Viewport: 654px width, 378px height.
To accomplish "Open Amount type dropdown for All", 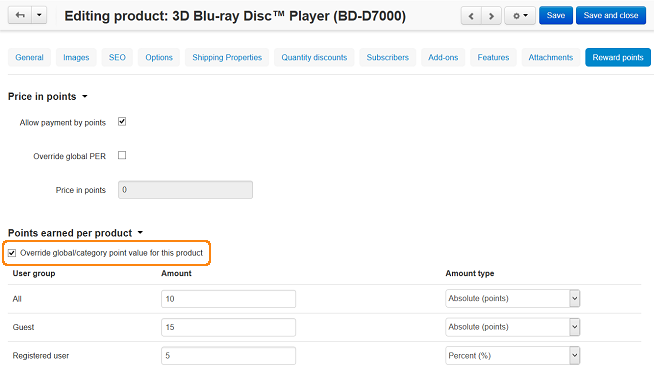I will click(x=513, y=298).
